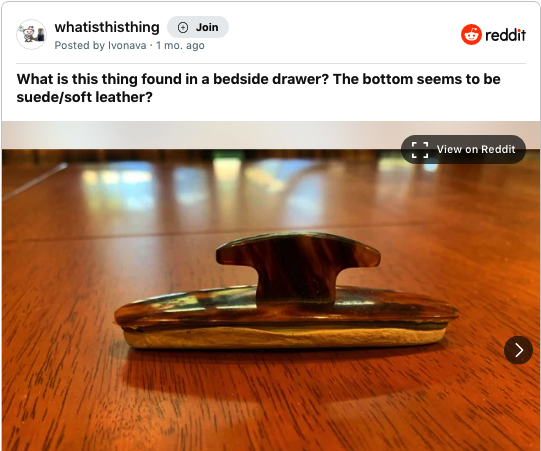Click the "suede/soft leather?" title line
The height and width of the screenshot is (451, 541).
tap(85, 97)
